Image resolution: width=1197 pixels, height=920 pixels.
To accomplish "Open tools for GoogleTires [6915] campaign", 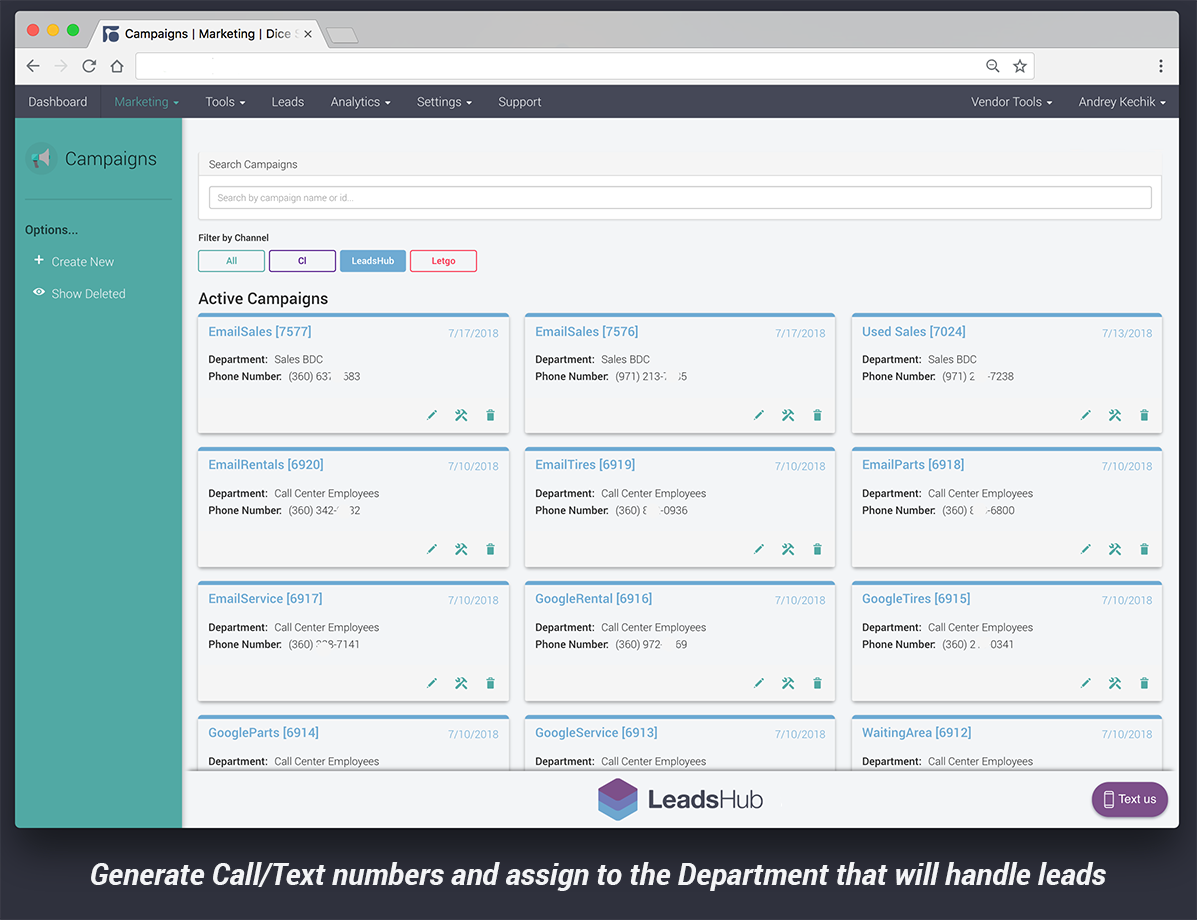I will 1115,683.
